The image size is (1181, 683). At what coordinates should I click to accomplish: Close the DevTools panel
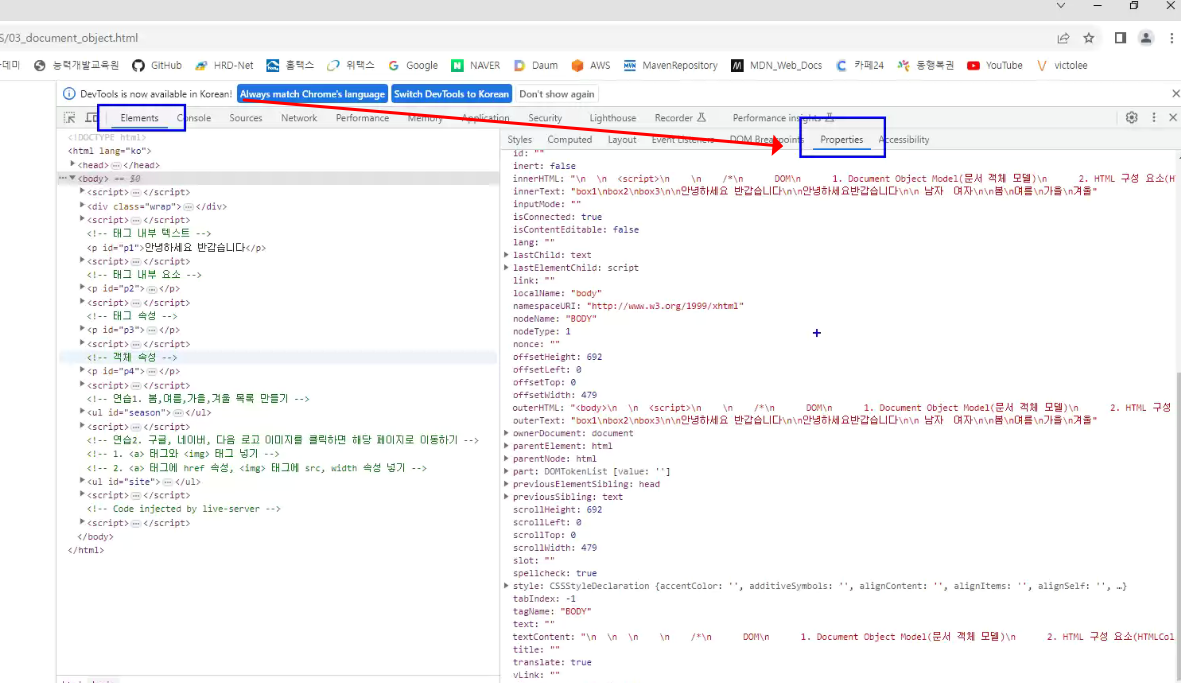click(1173, 117)
